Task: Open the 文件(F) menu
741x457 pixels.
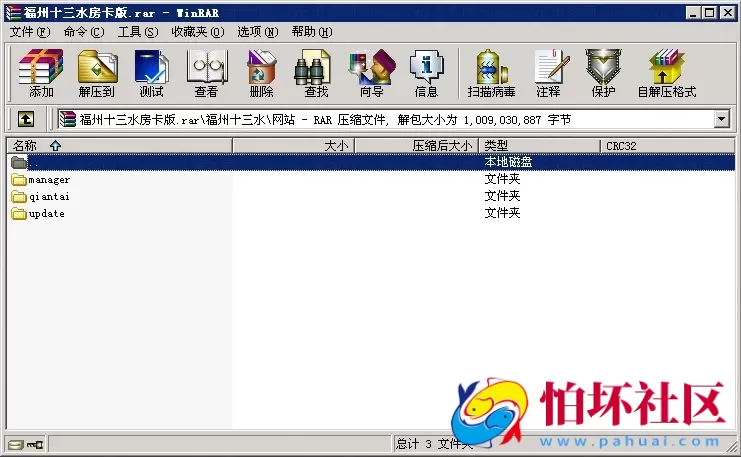Action: 30,32
